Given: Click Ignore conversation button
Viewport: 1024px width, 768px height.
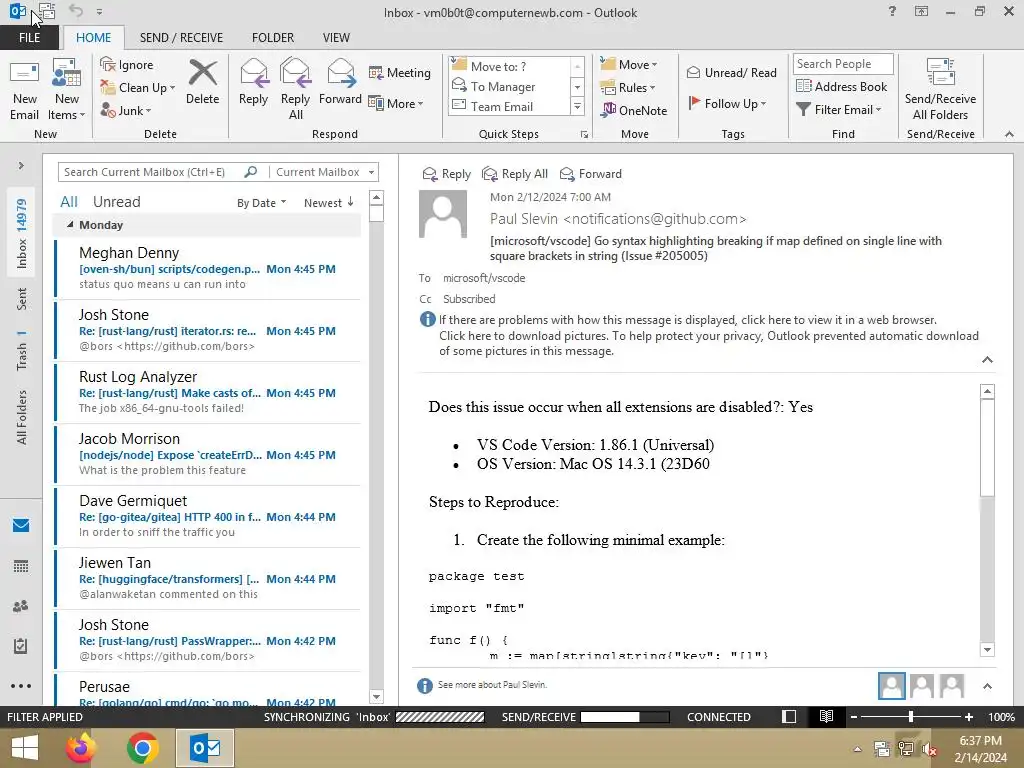Looking at the screenshot, I should pos(127,65).
